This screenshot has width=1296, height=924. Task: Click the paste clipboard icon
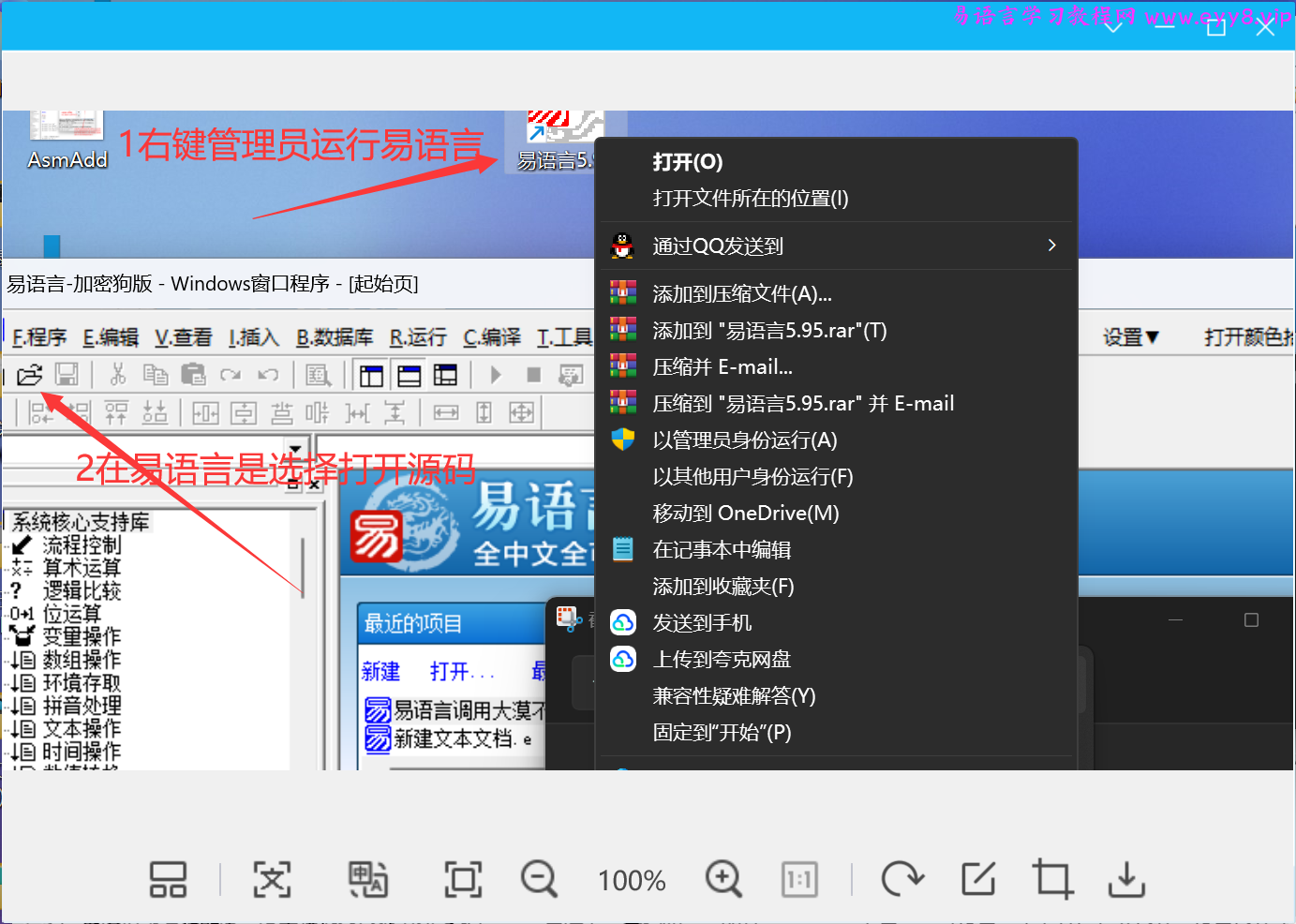pos(193,375)
